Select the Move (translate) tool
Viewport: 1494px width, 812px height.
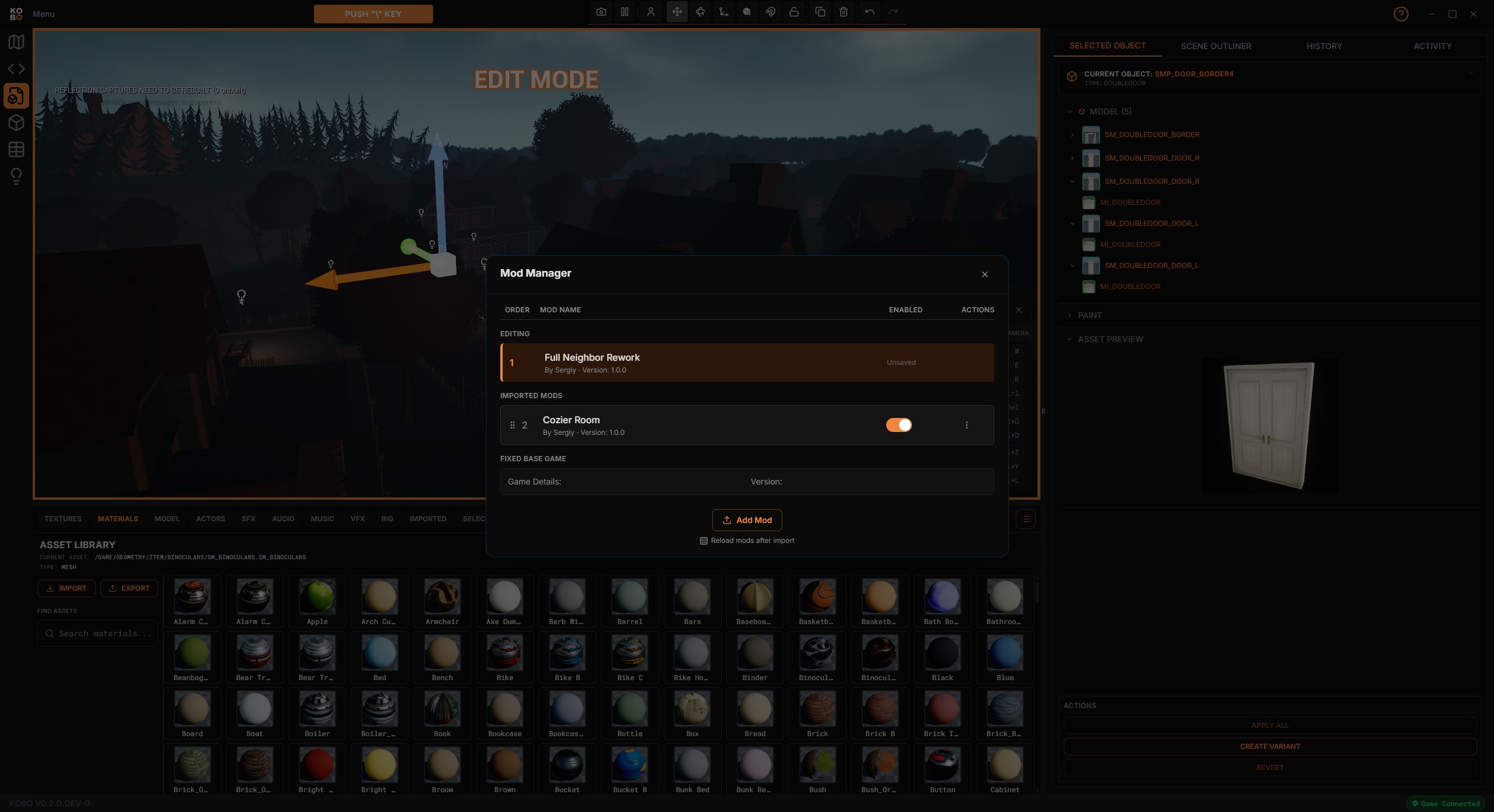(x=677, y=12)
